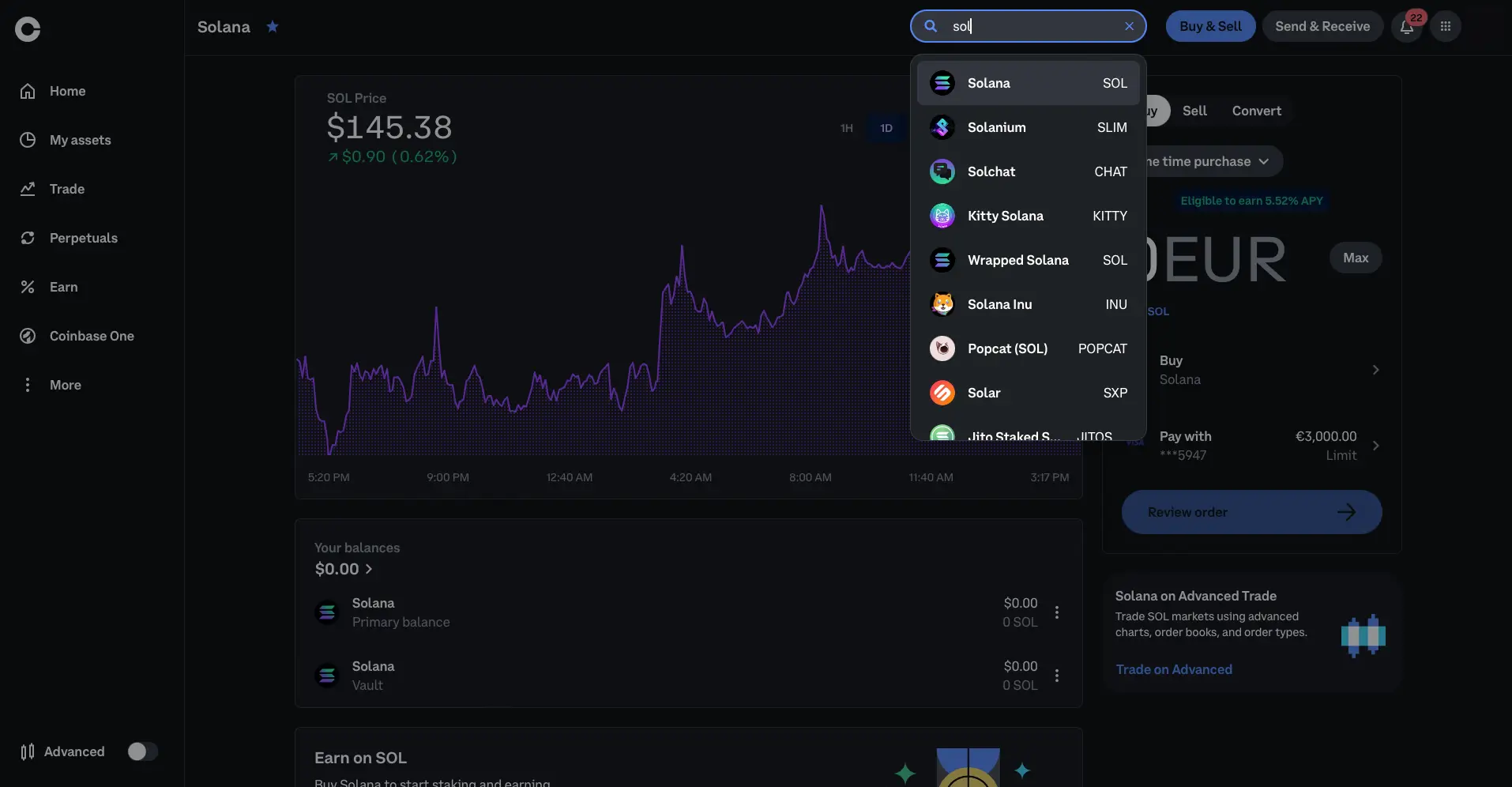Viewport: 1512px width, 787px height.
Task: Focus the search input containing "sol"
Action: click(1029, 26)
